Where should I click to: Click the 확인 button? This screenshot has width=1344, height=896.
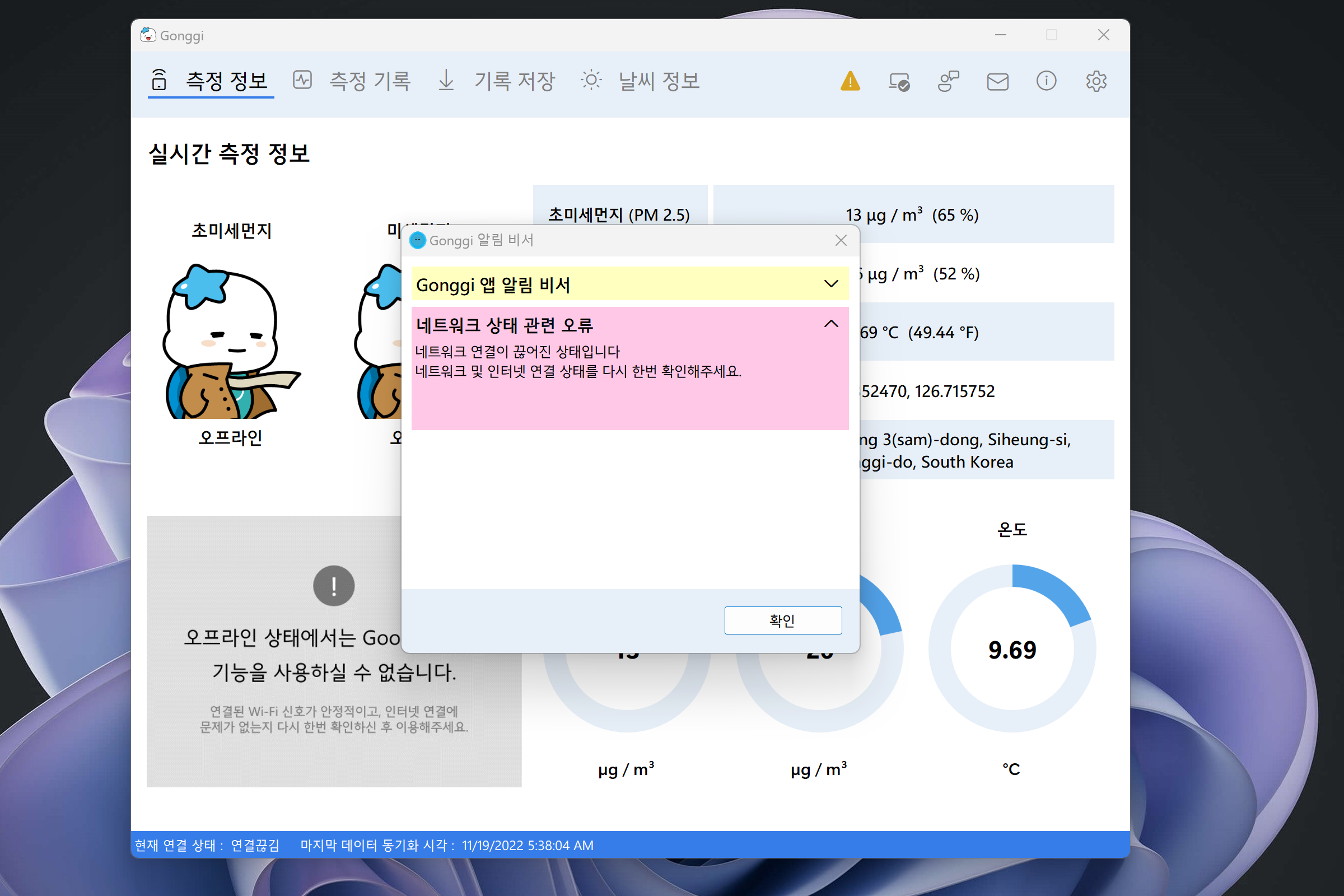pos(783,620)
